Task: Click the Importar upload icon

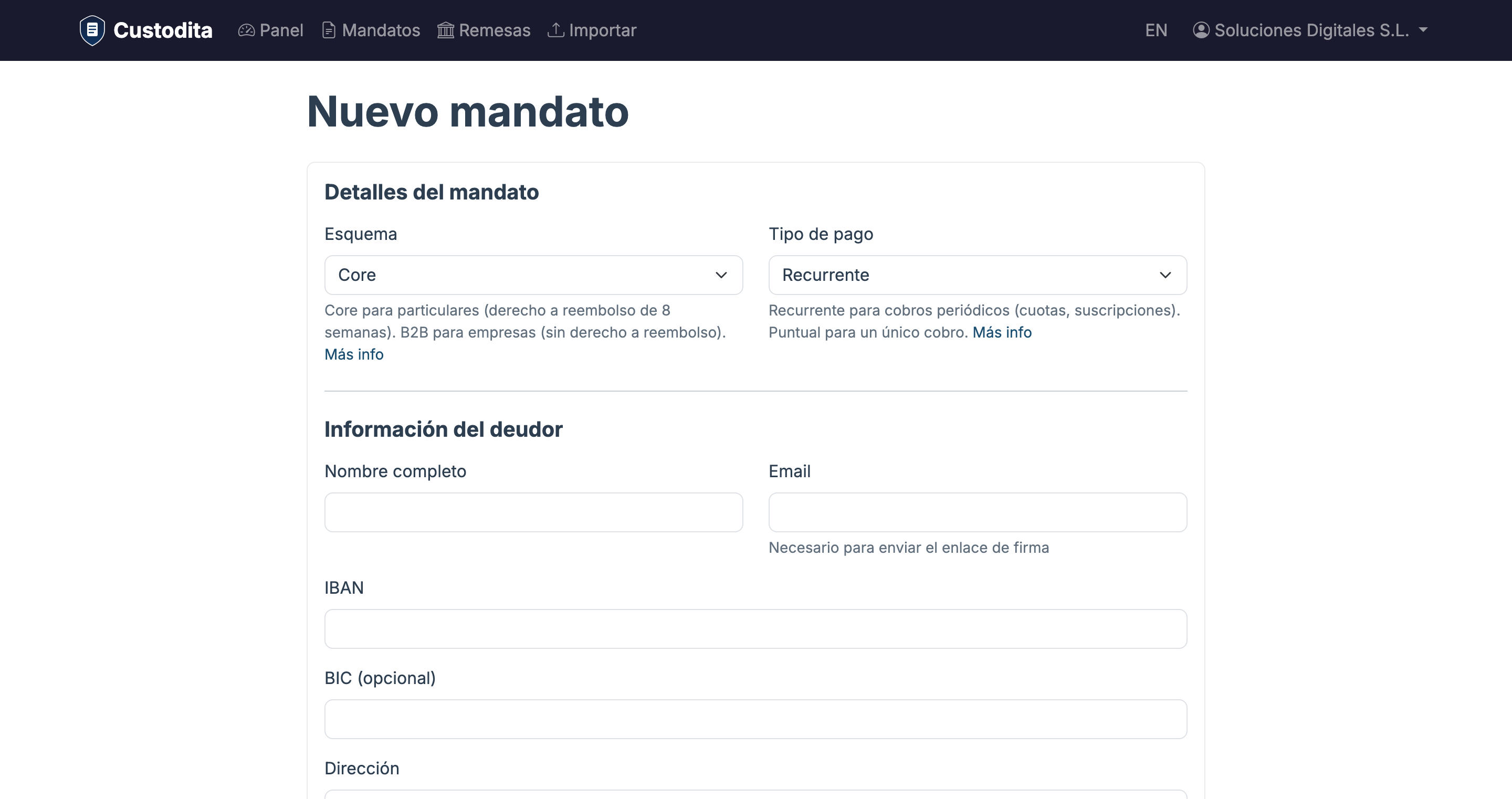Action: [x=556, y=30]
